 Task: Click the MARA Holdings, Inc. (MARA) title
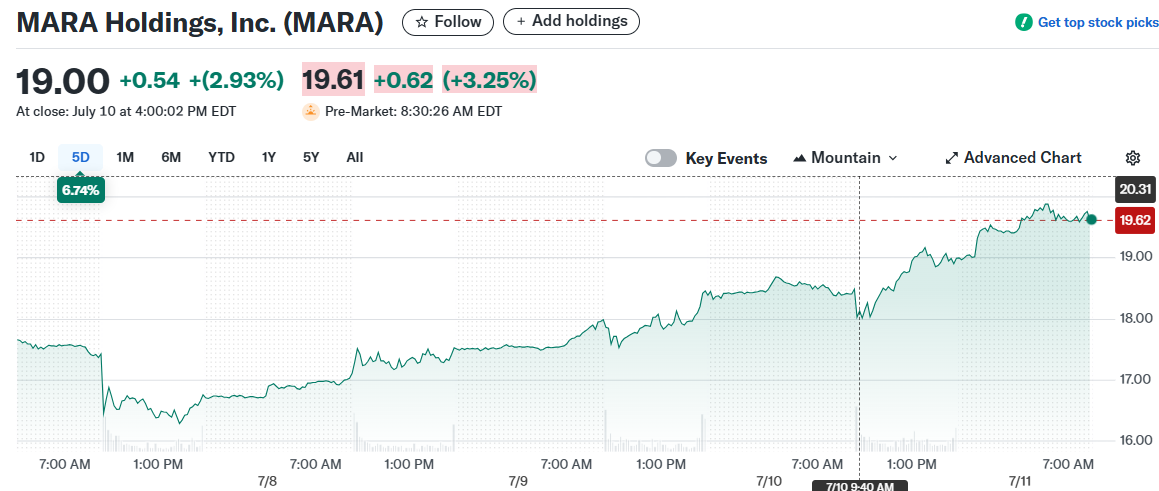pyautogui.click(x=200, y=23)
